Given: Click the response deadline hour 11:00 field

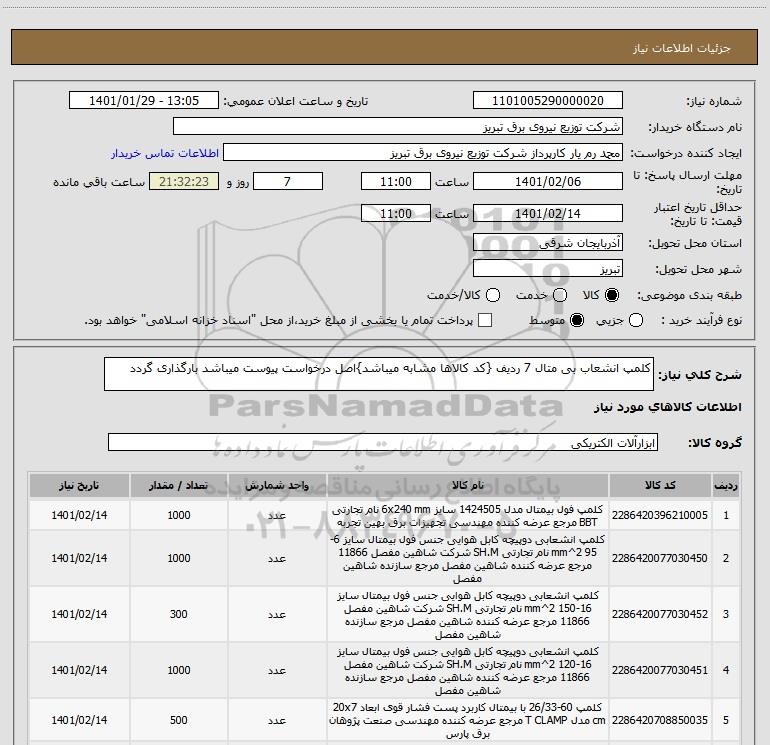Looking at the screenshot, I should 396,182.
